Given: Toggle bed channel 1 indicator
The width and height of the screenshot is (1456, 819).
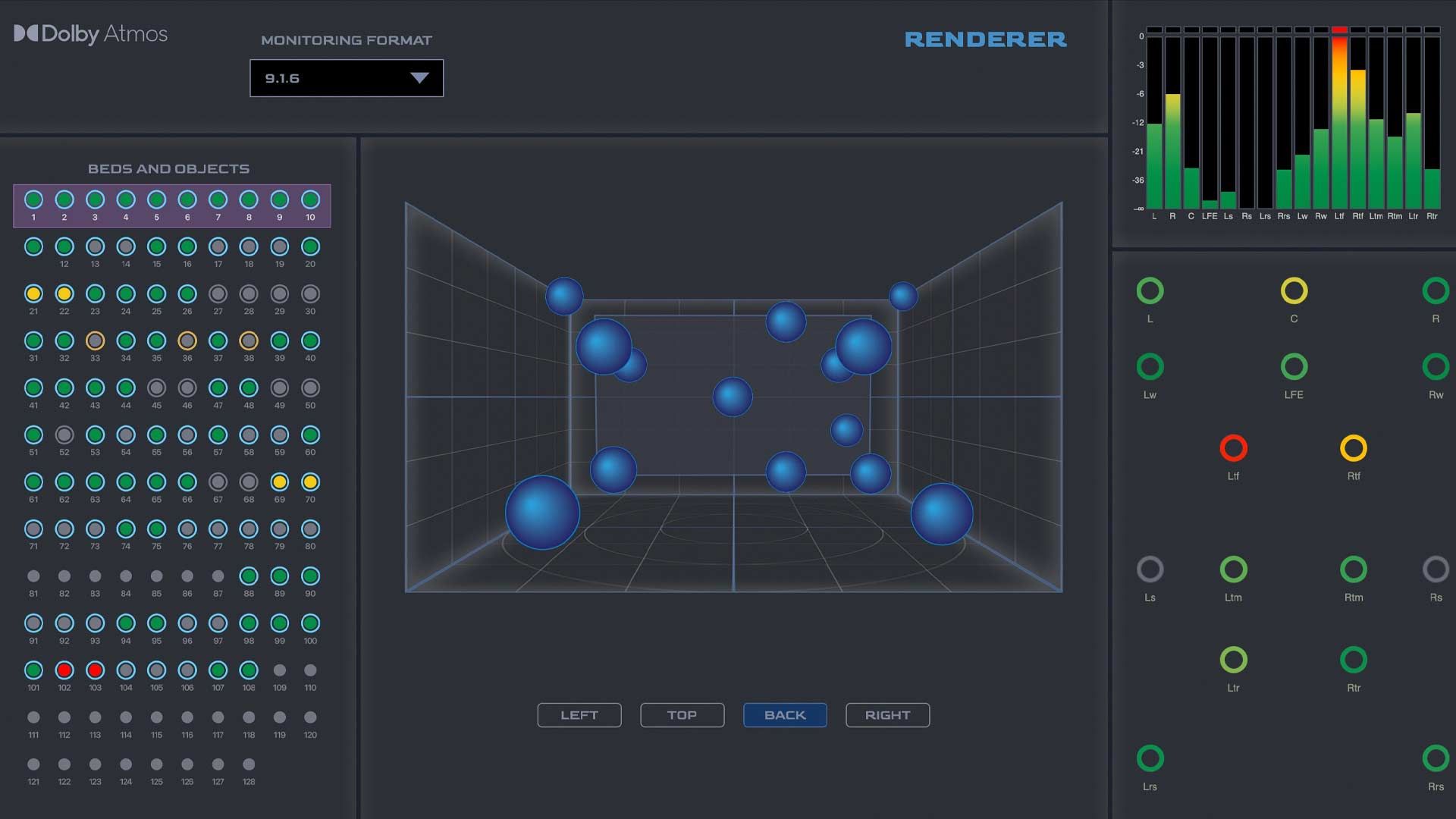Looking at the screenshot, I should tap(33, 199).
